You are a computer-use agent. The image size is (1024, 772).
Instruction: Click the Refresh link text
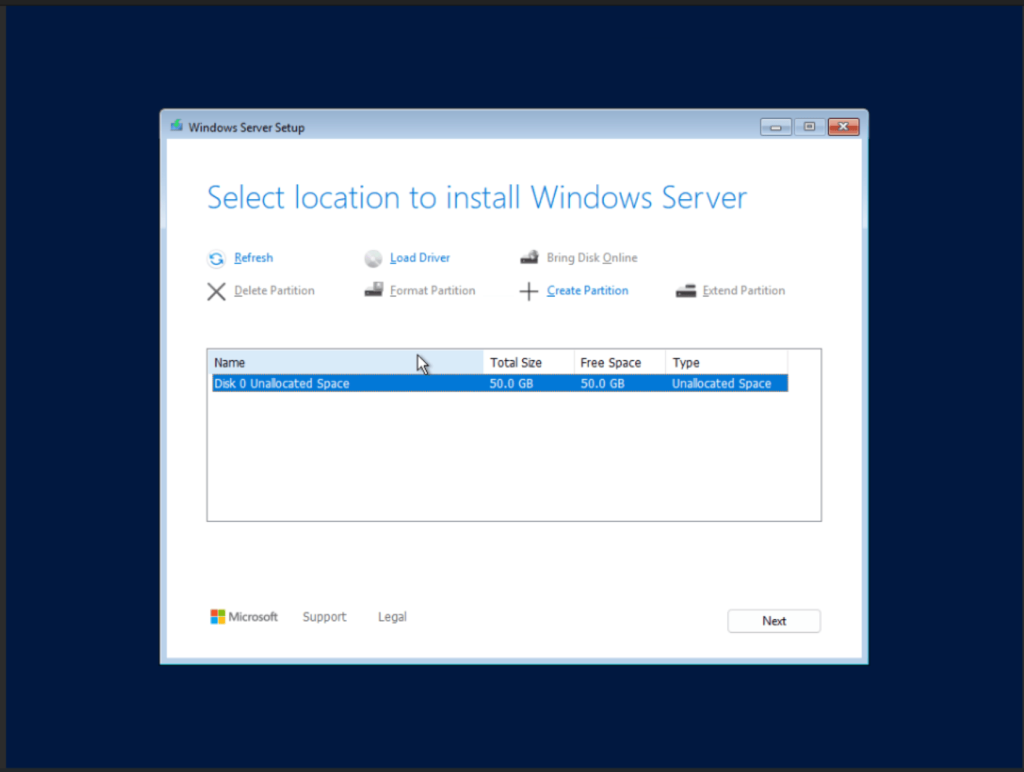(x=253, y=258)
